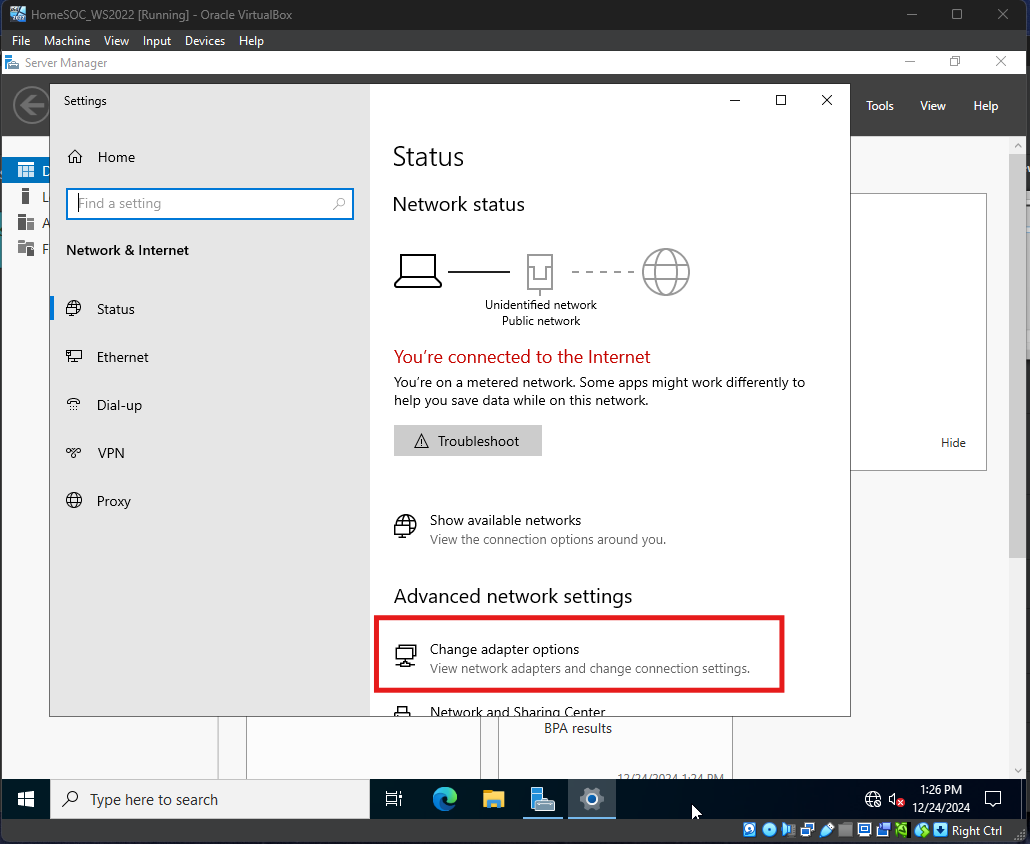Screen dimensions: 1030x844
Task: Open the Ethernet settings page
Action: tap(122, 357)
